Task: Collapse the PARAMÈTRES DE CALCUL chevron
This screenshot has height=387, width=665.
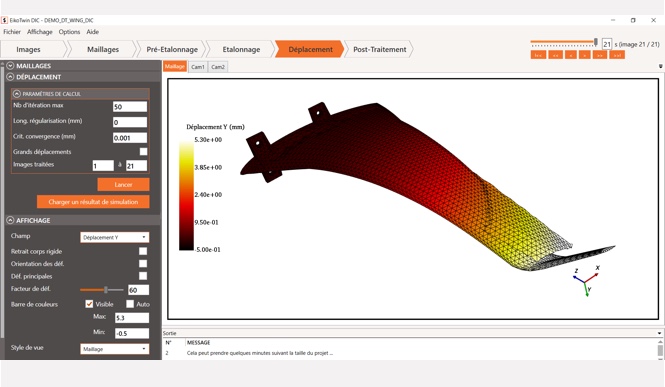Action: (17, 94)
